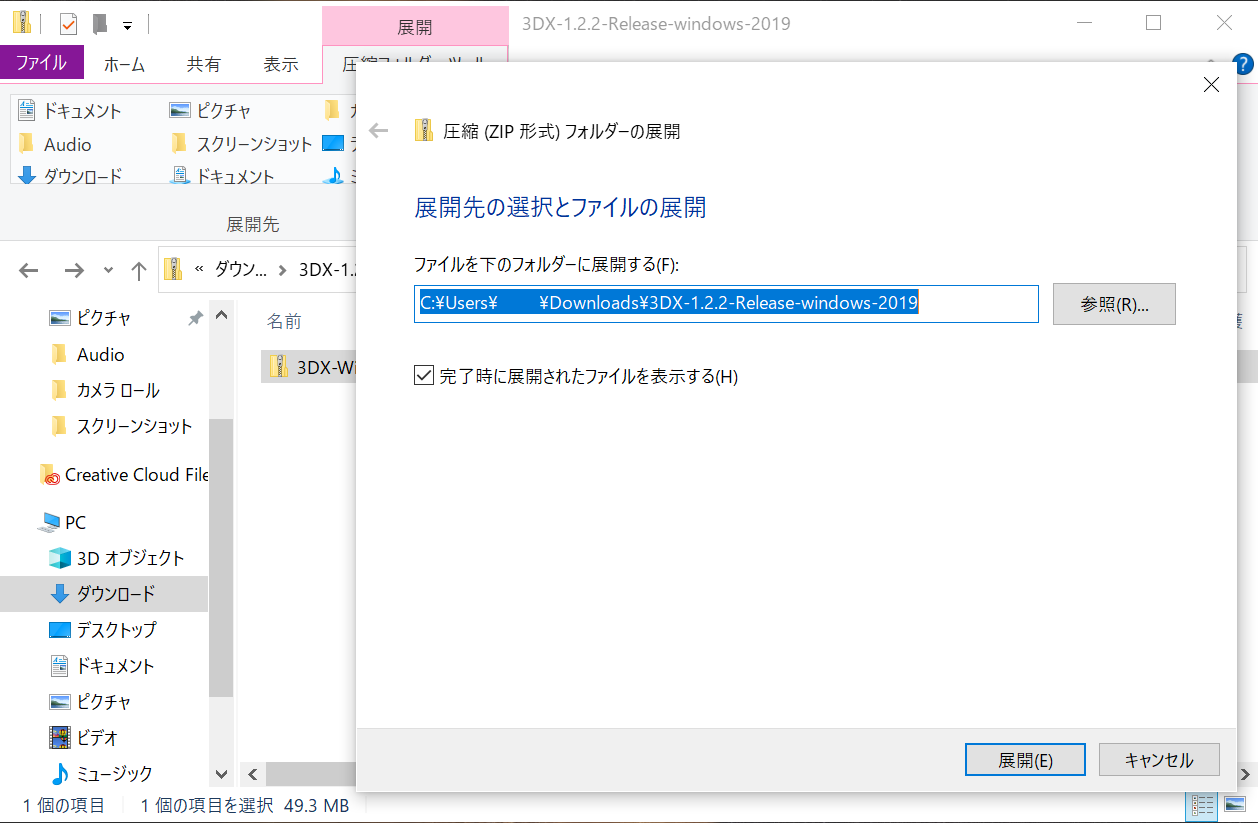Open ドキュメント under PC in sidebar

point(102,666)
